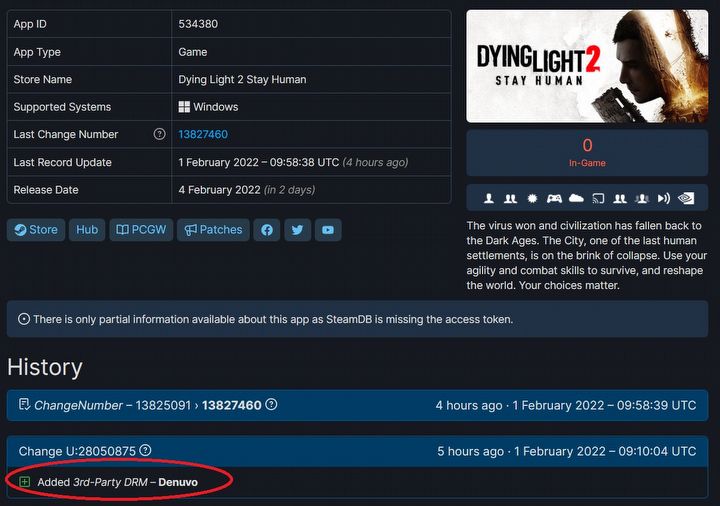The image size is (720, 506).
Task: Open the PCGW wiki button
Action: 141,230
